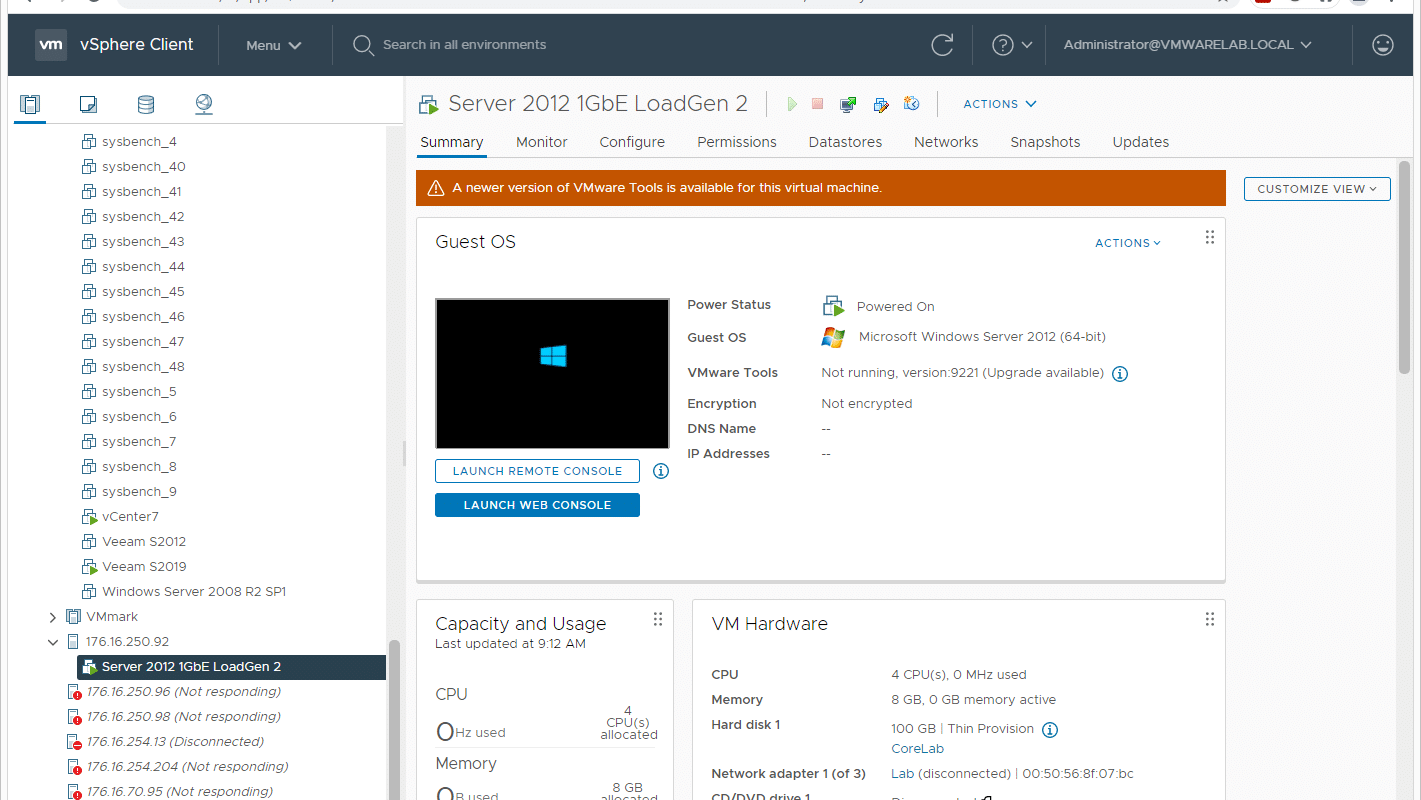The image size is (1421, 800).
Task: Select host 176.16.70.95 (Not responding)
Action: pyautogui.click(x=179, y=792)
